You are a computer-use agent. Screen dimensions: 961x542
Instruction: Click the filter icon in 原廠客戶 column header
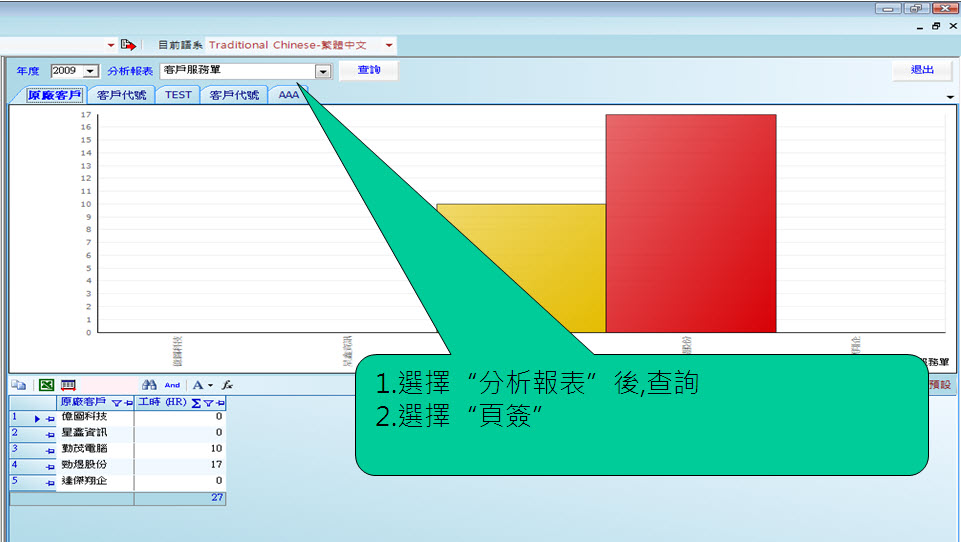click(x=117, y=402)
